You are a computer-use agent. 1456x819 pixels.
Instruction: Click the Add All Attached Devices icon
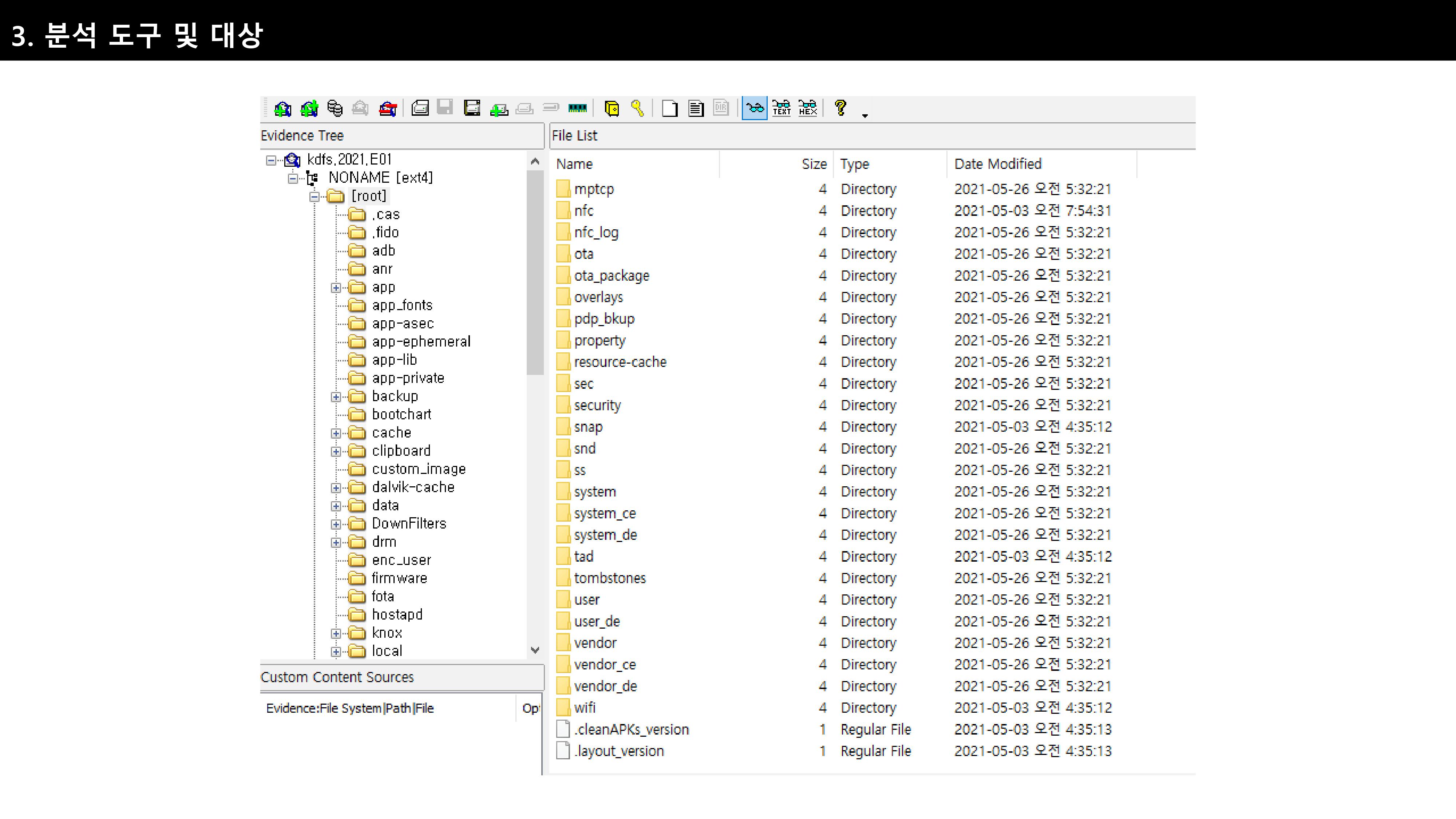coord(309,108)
